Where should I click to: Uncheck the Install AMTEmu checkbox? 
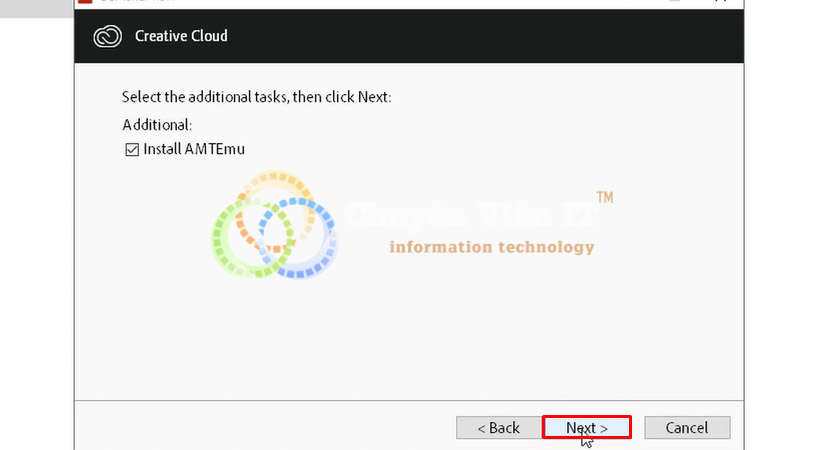click(132, 150)
